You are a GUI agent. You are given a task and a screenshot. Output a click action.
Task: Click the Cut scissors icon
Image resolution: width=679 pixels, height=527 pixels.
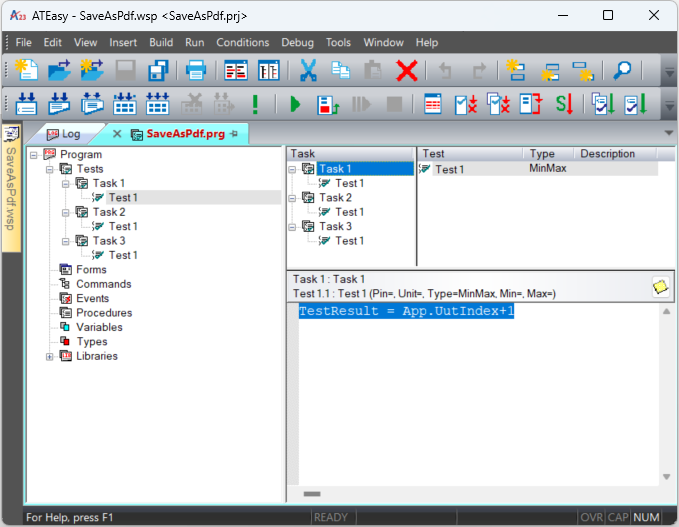[308, 70]
